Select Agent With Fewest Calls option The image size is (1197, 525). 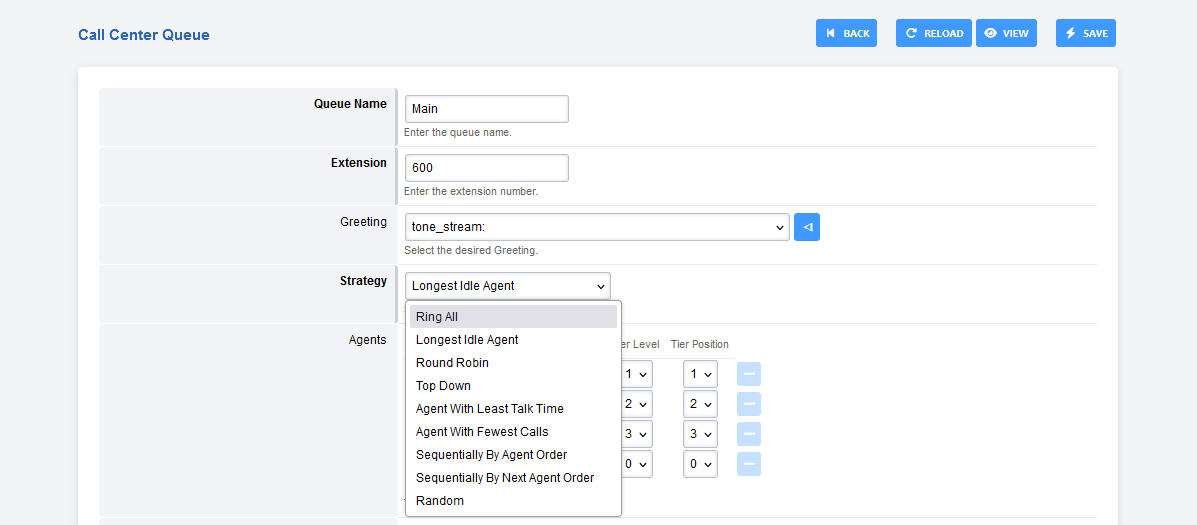coord(482,432)
